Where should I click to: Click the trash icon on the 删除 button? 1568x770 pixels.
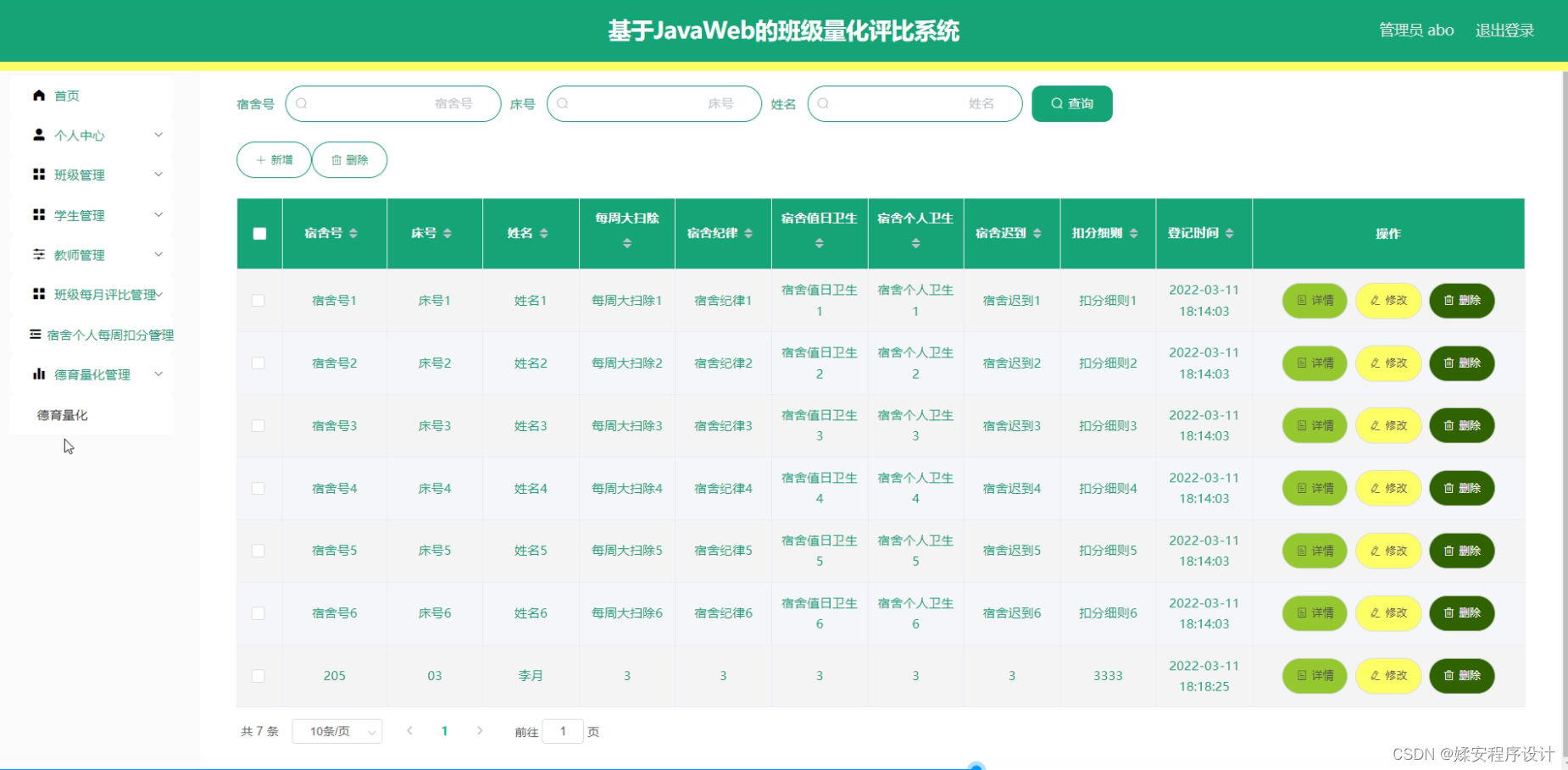pos(336,159)
